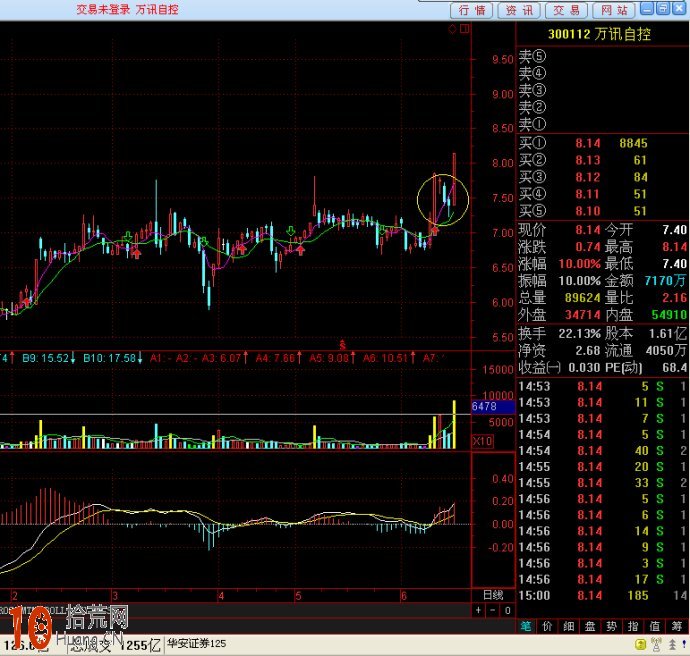Click the yellow status bar icon
Viewport: 690px width, 656px height.
click(641, 645)
